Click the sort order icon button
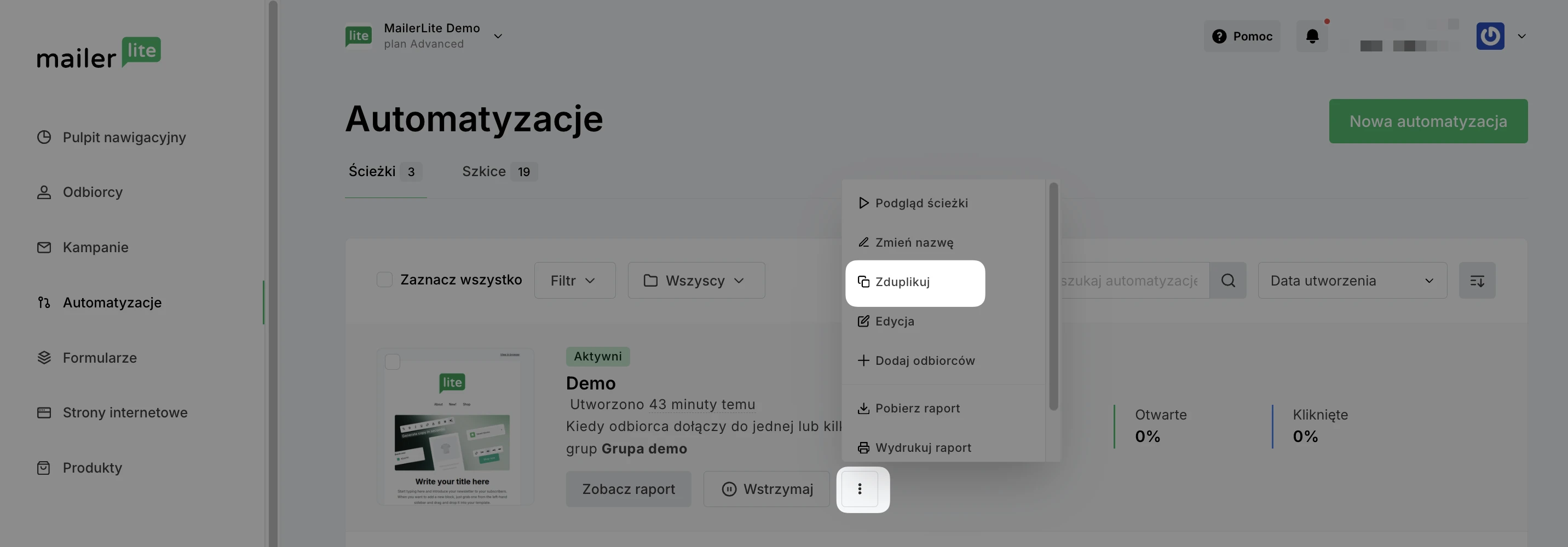The image size is (1568, 547). click(1477, 281)
